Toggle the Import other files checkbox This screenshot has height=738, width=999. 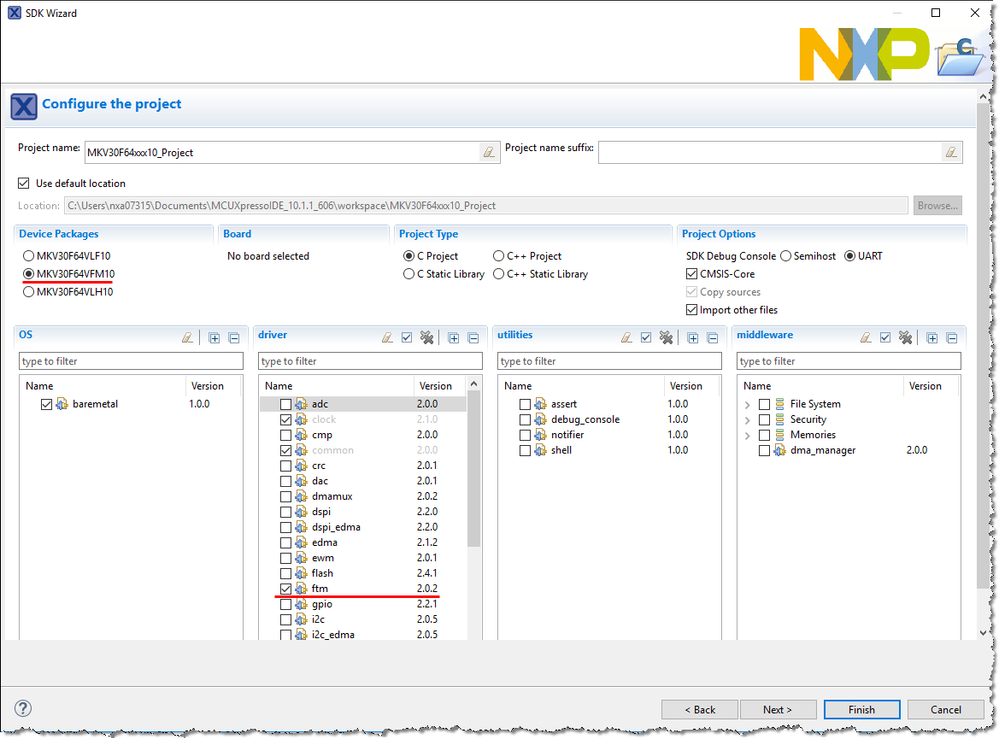(691, 310)
